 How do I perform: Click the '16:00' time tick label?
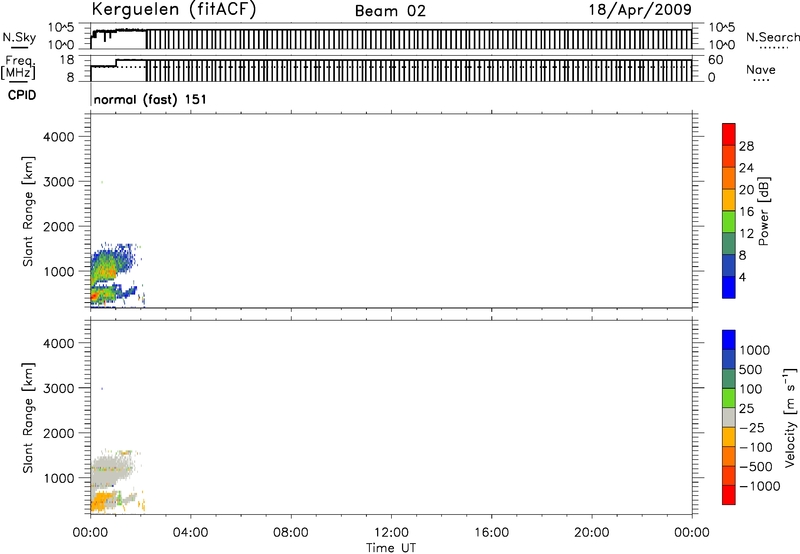[491, 533]
